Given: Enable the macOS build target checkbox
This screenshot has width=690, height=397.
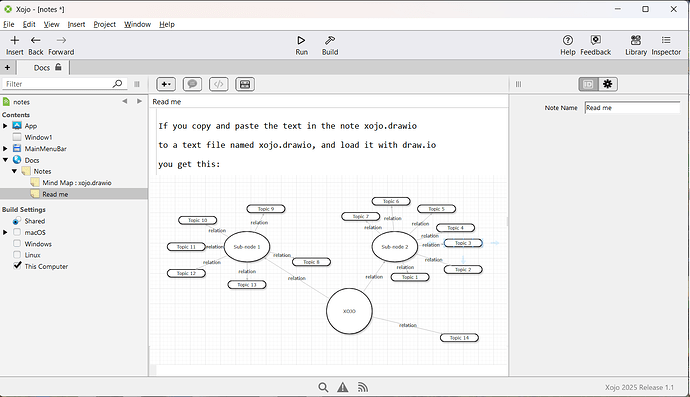Looking at the screenshot, I should coord(17,232).
